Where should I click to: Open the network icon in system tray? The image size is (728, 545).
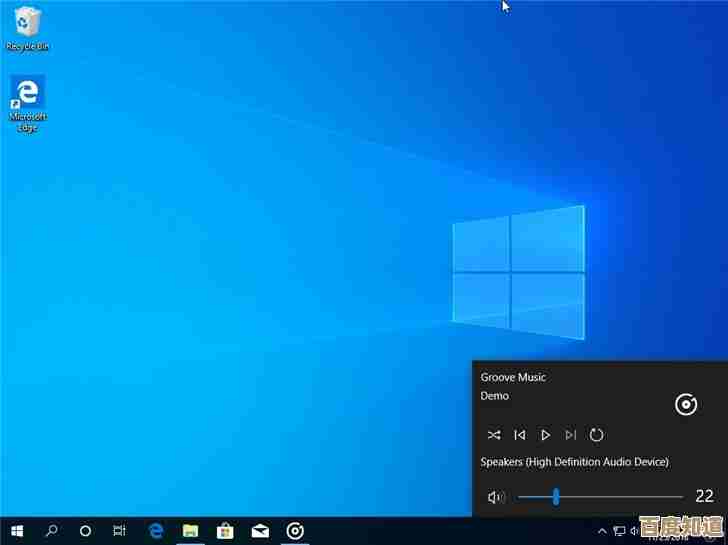tap(619, 531)
